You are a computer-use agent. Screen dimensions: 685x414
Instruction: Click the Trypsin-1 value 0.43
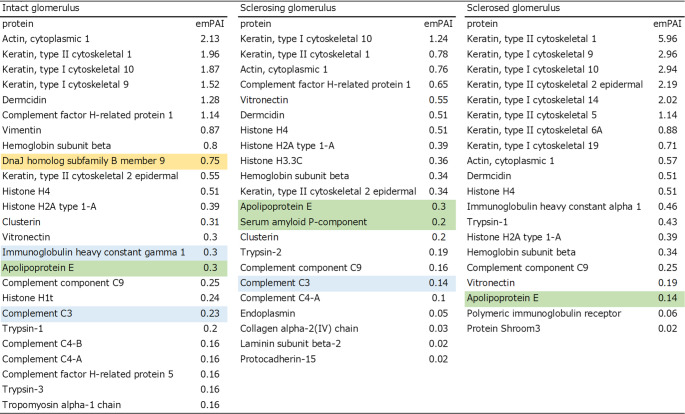click(668, 222)
